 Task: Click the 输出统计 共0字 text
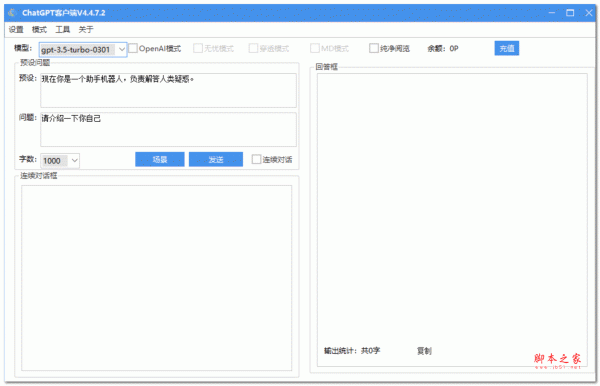coord(352,351)
